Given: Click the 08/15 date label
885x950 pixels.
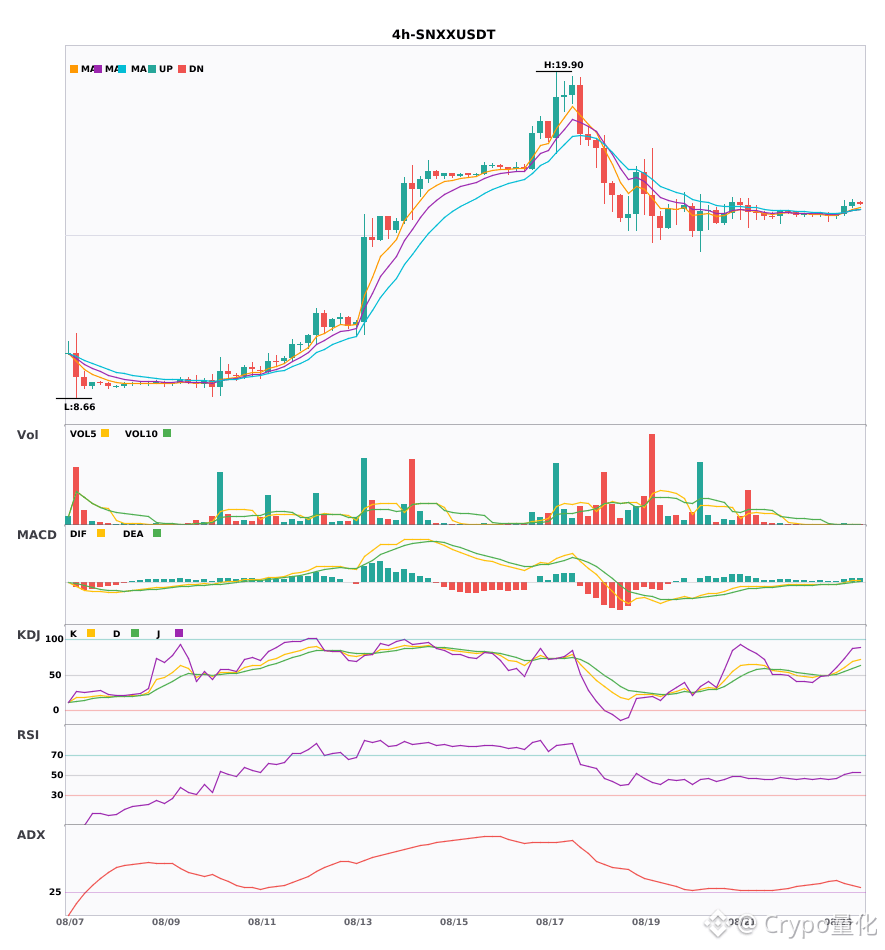Looking at the screenshot, I should pos(454,922).
